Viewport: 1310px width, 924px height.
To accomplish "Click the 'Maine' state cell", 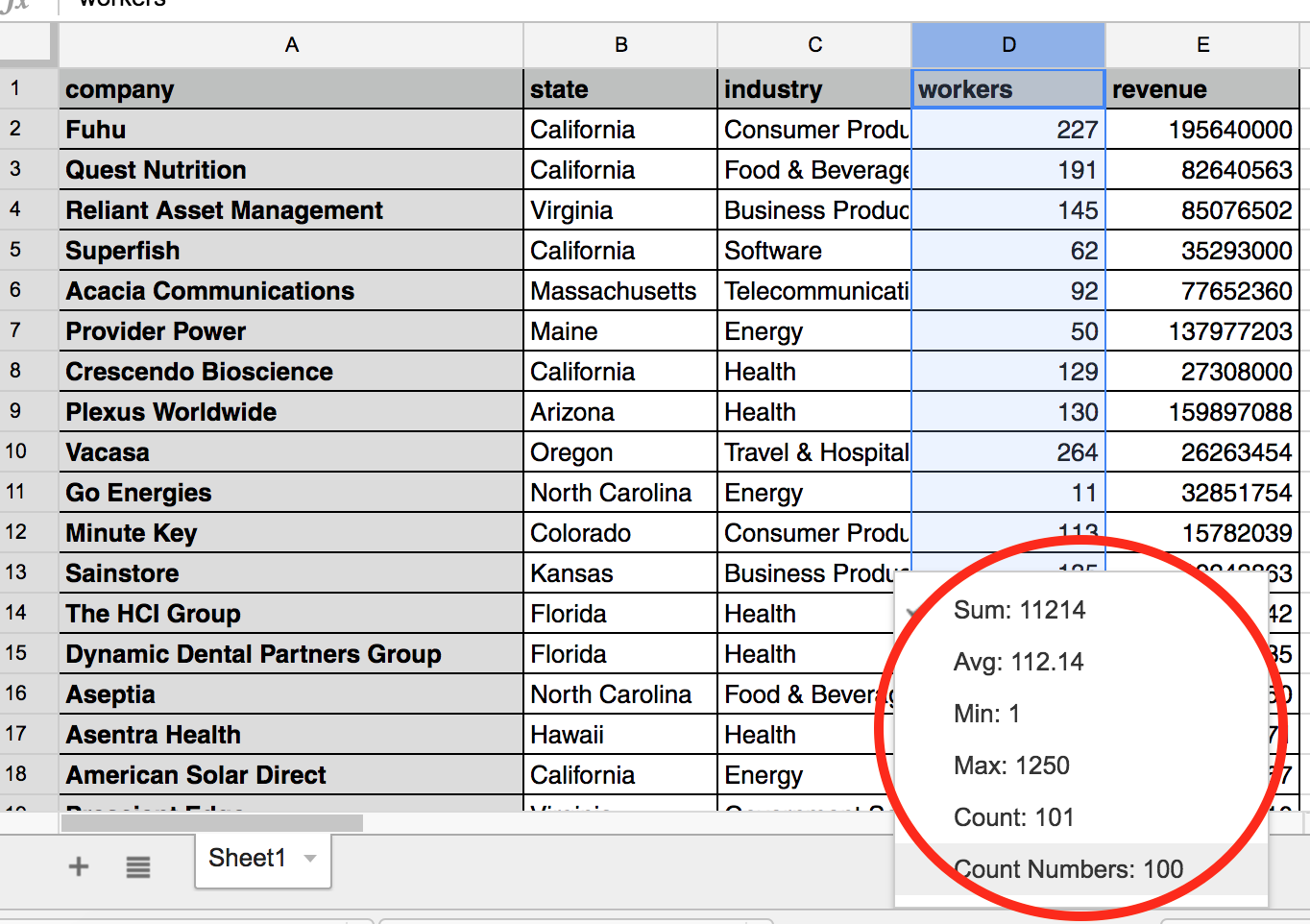I will pyautogui.click(x=621, y=331).
